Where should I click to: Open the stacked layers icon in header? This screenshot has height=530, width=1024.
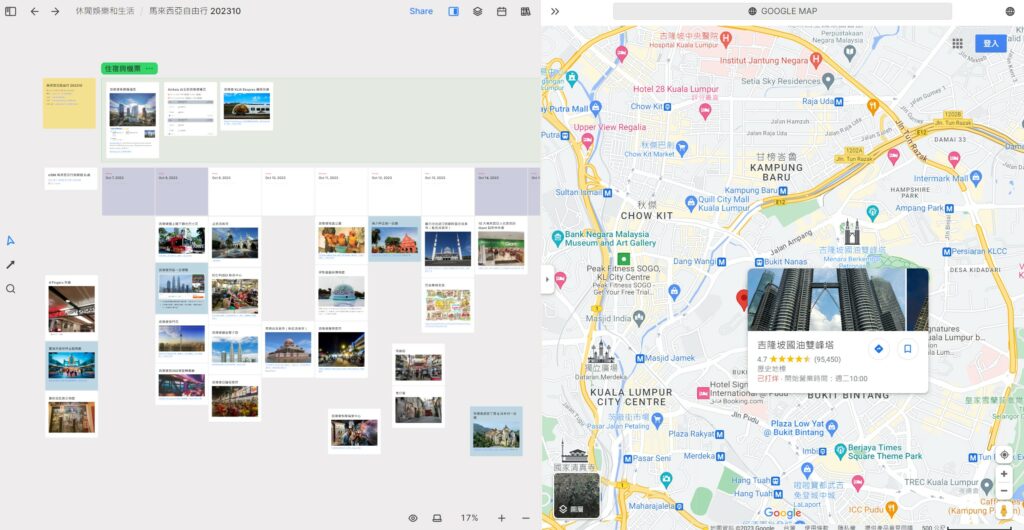pyautogui.click(x=477, y=11)
